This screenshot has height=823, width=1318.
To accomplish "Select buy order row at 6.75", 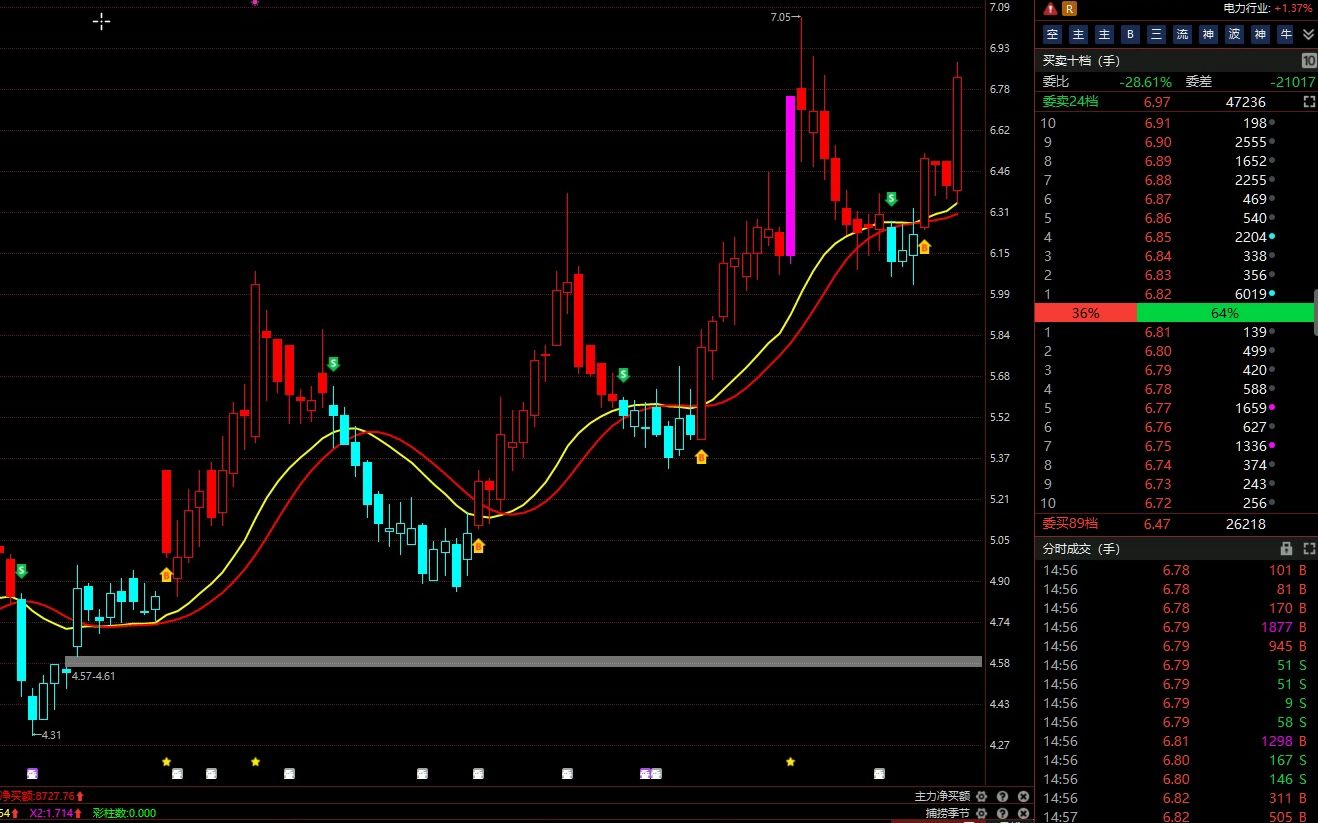I will (1174, 446).
